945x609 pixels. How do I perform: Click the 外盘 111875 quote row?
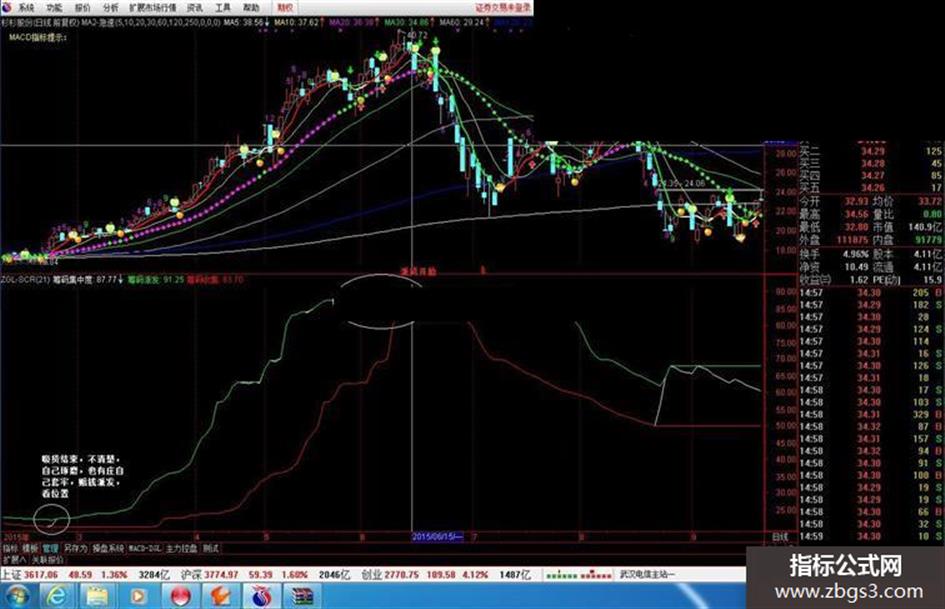coord(835,240)
